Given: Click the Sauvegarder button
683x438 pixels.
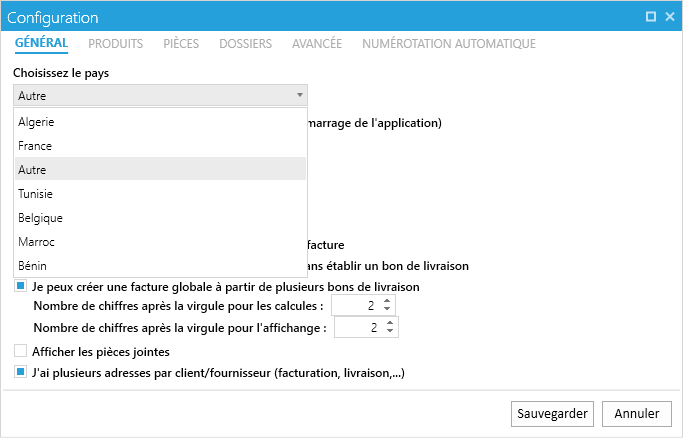Looking at the screenshot, I should tap(552, 413).
